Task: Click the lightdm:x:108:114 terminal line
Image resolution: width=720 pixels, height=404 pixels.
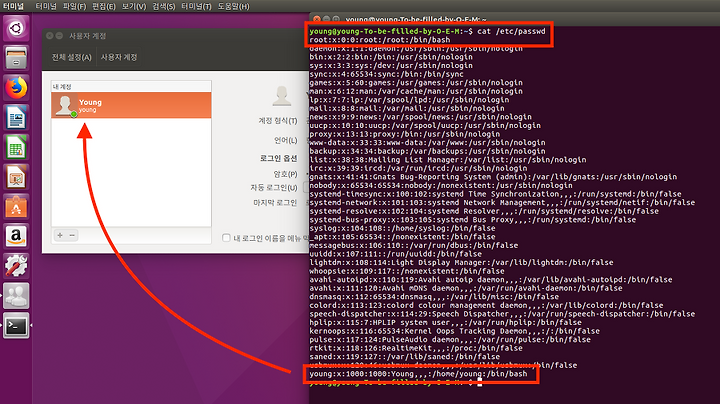Action: (x=461, y=263)
